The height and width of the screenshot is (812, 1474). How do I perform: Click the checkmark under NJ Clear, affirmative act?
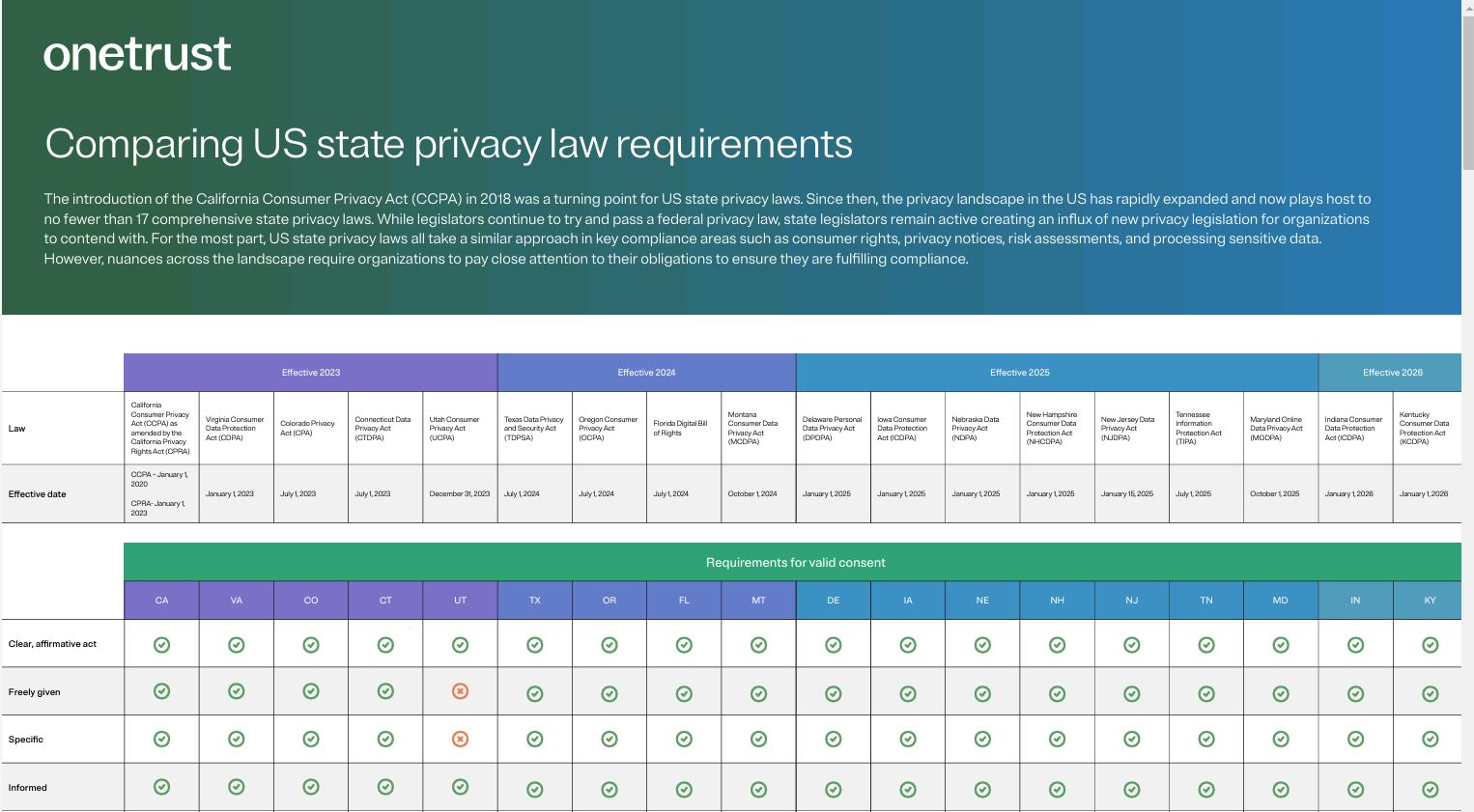(x=1131, y=644)
